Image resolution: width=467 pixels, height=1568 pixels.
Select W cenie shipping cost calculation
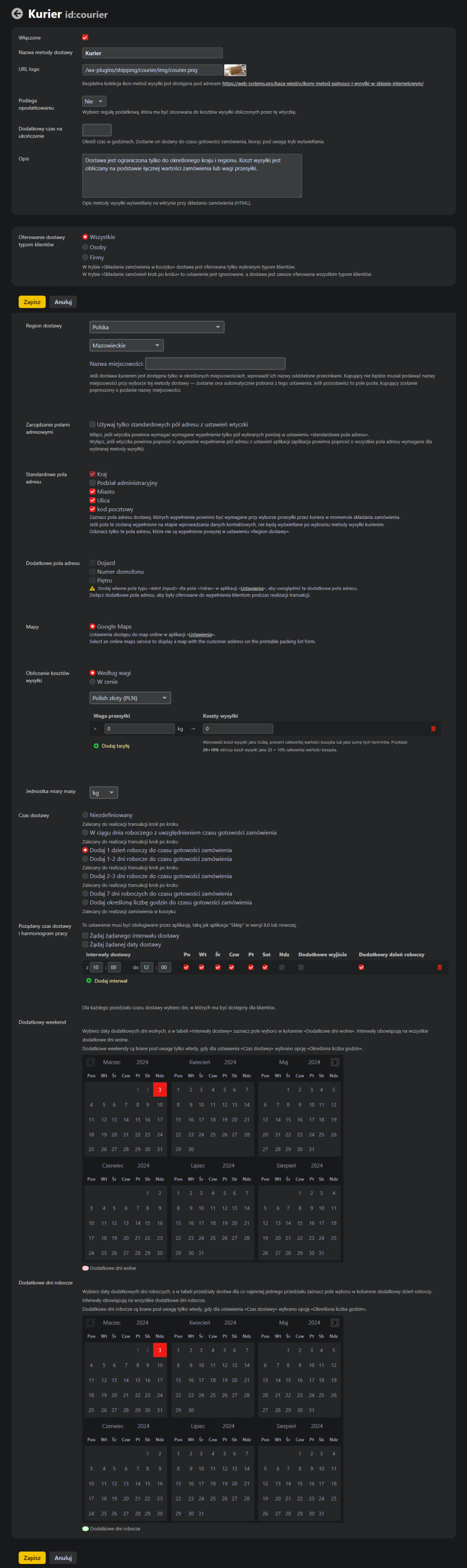click(92, 682)
